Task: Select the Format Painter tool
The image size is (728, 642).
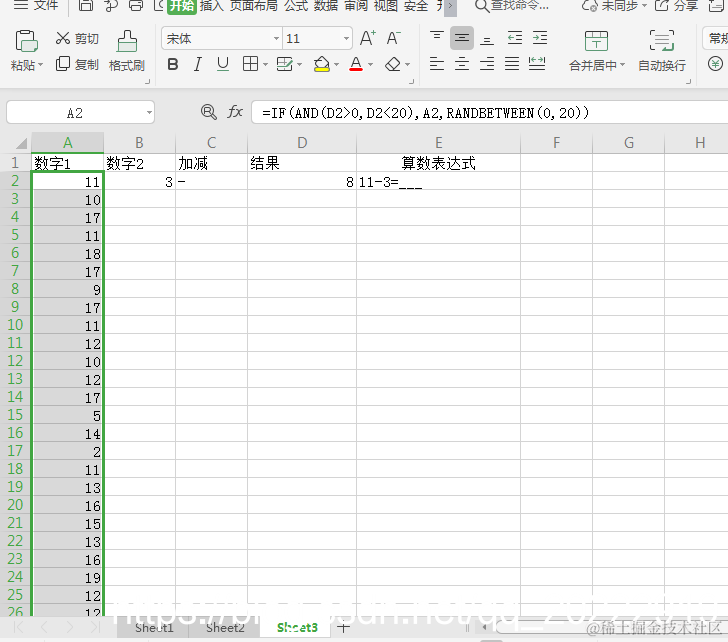Action: pyautogui.click(x=127, y=51)
